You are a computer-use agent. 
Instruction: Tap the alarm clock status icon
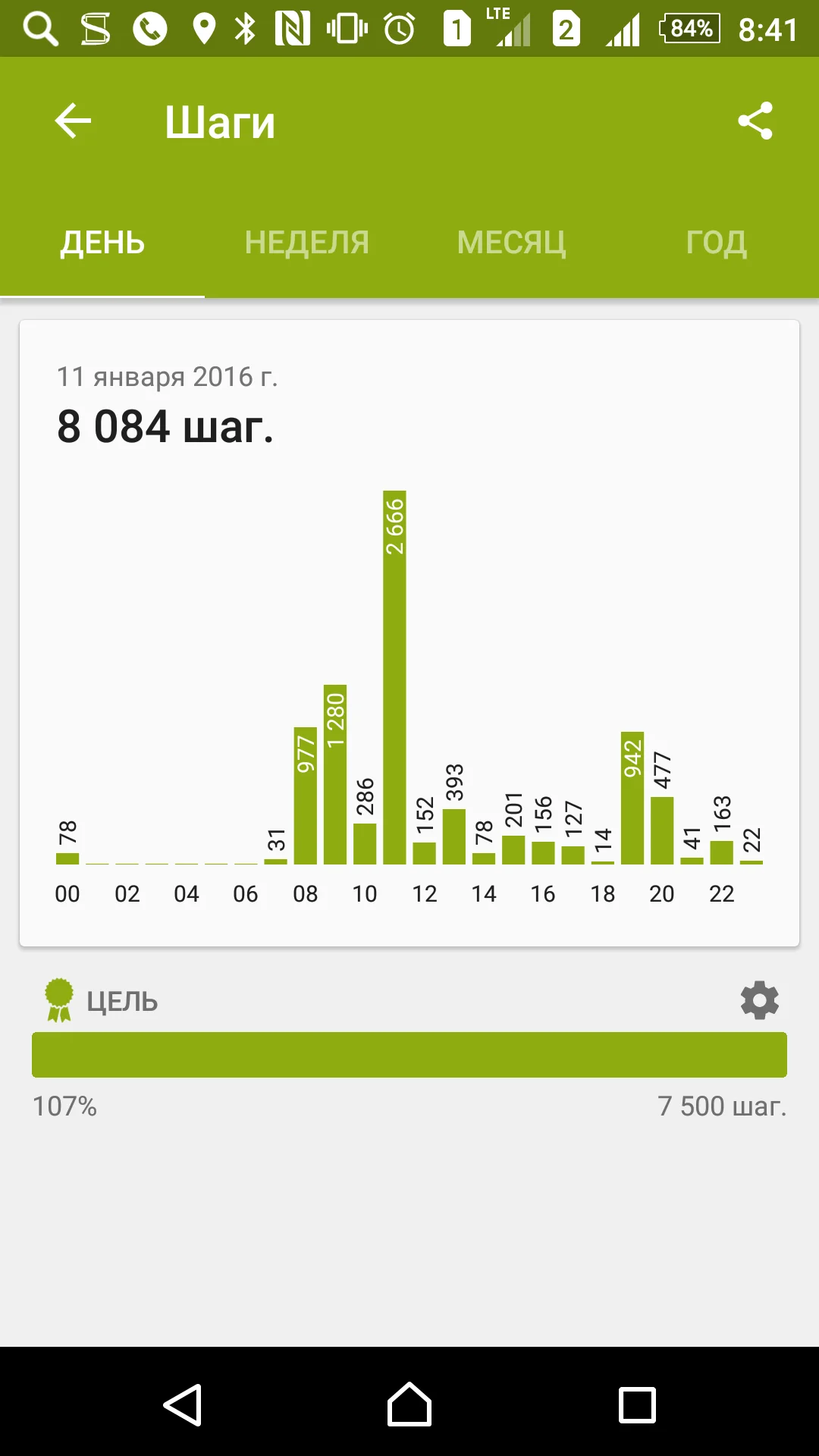click(400, 30)
